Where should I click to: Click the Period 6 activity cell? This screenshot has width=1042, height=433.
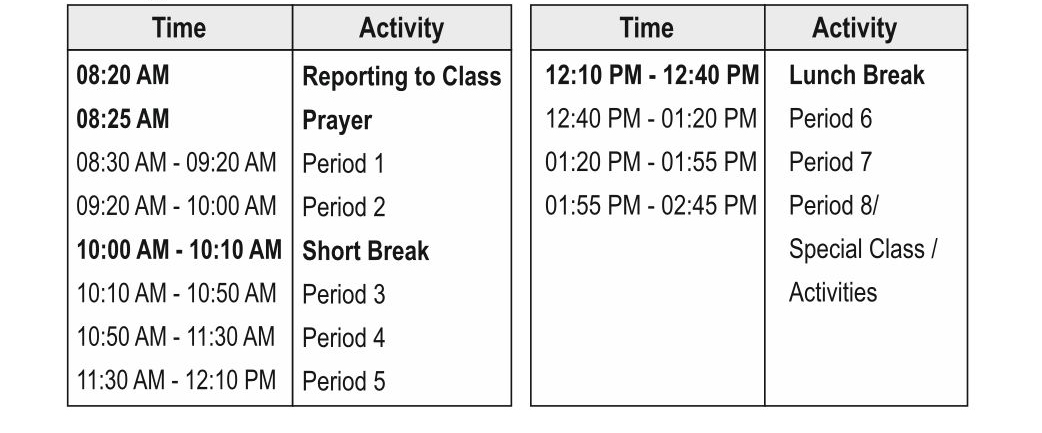tap(830, 119)
